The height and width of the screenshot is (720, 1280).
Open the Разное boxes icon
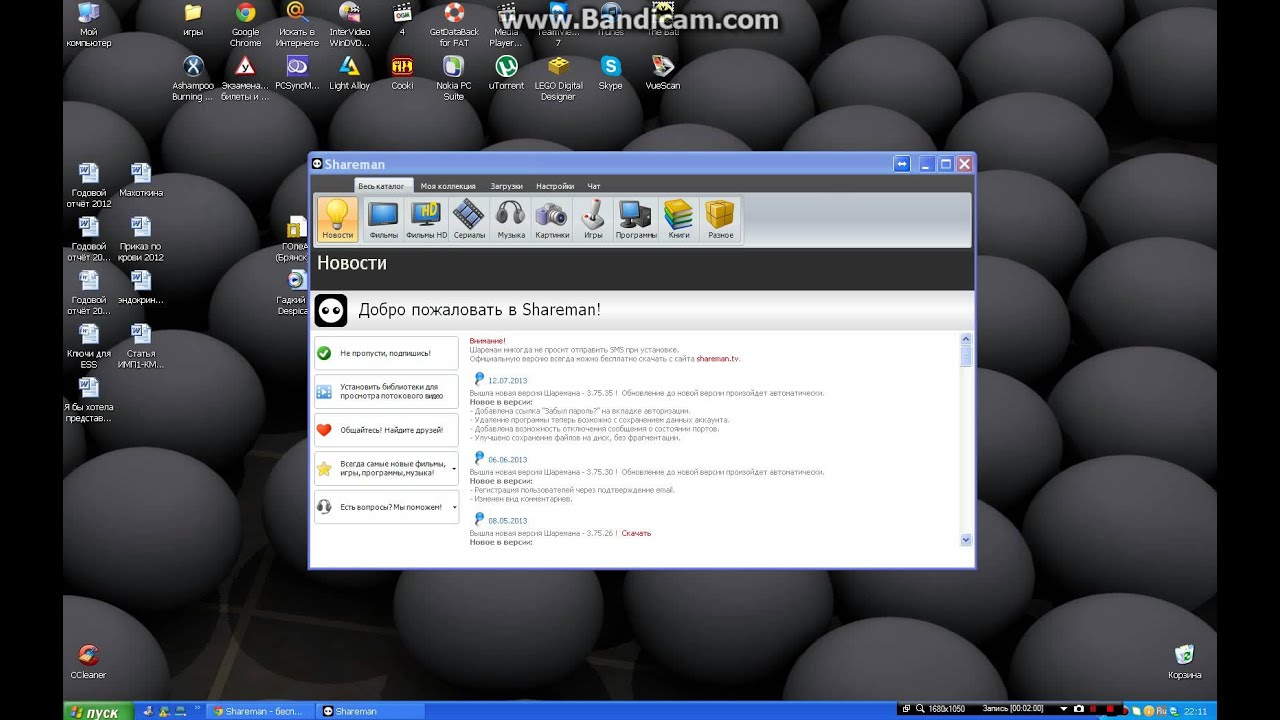coord(720,219)
